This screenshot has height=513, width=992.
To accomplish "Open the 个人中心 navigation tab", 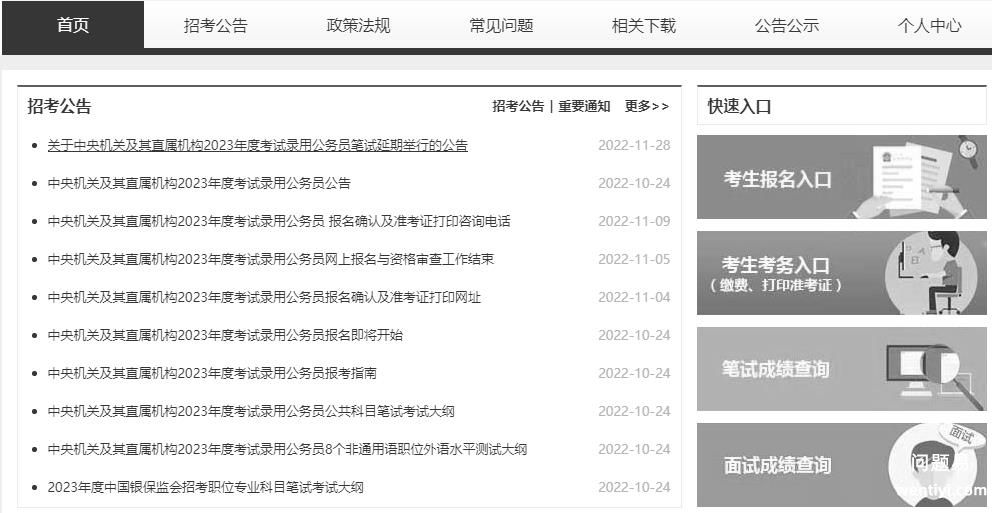I will click(929, 26).
